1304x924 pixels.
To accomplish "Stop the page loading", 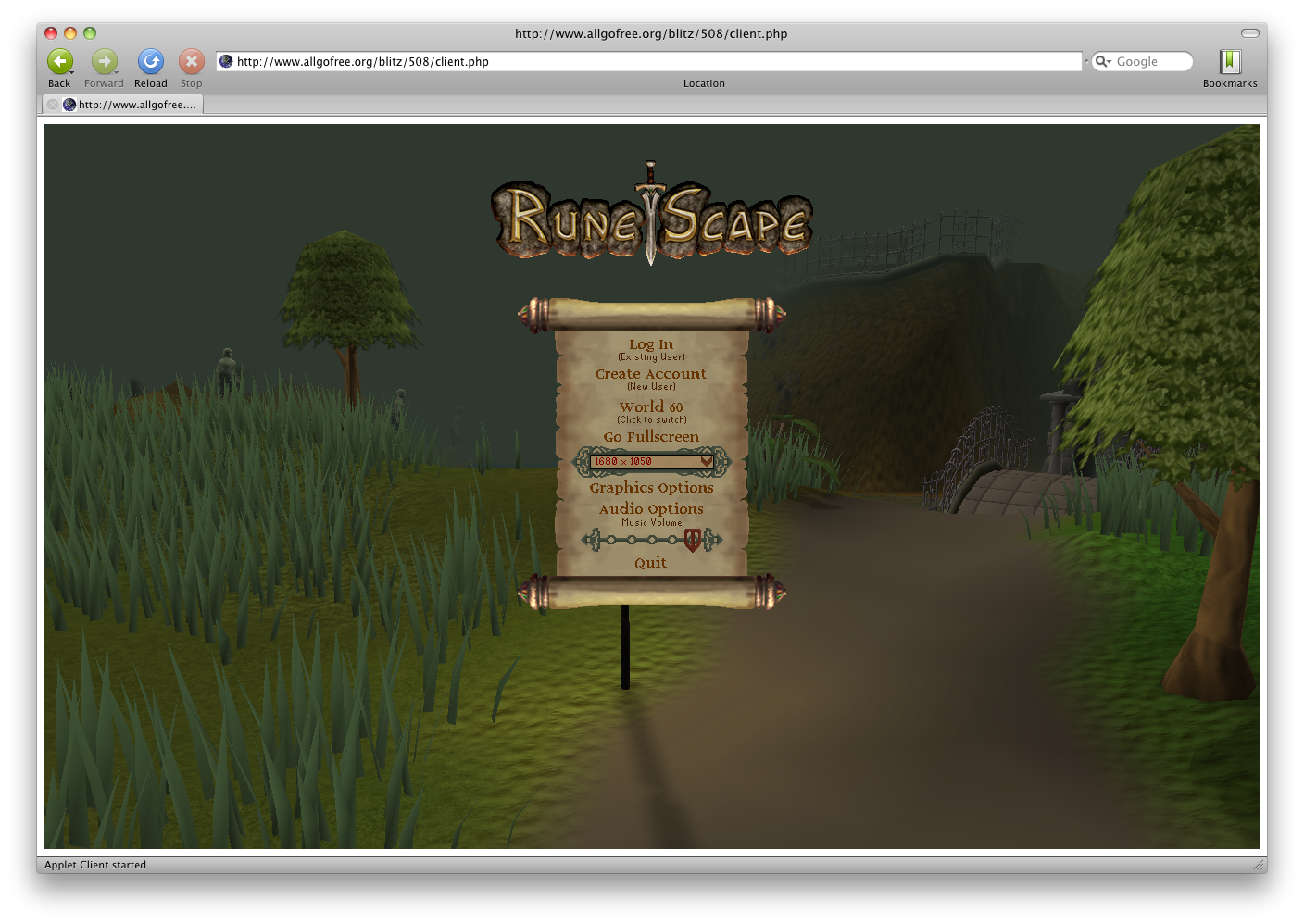I will pyautogui.click(x=191, y=62).
